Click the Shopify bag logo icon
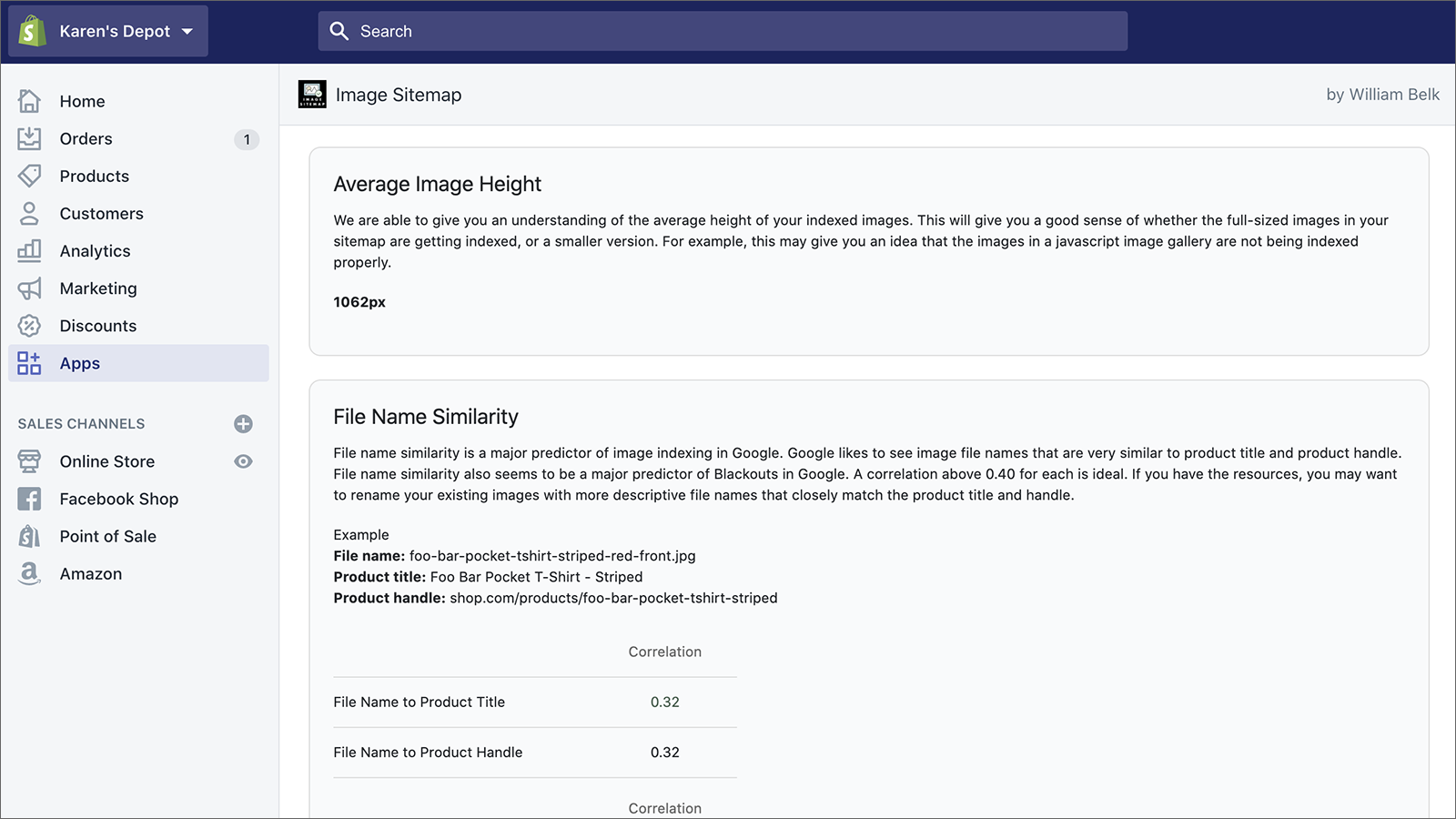This screenshot has height=819, width=1456. [x=33, y=31]
